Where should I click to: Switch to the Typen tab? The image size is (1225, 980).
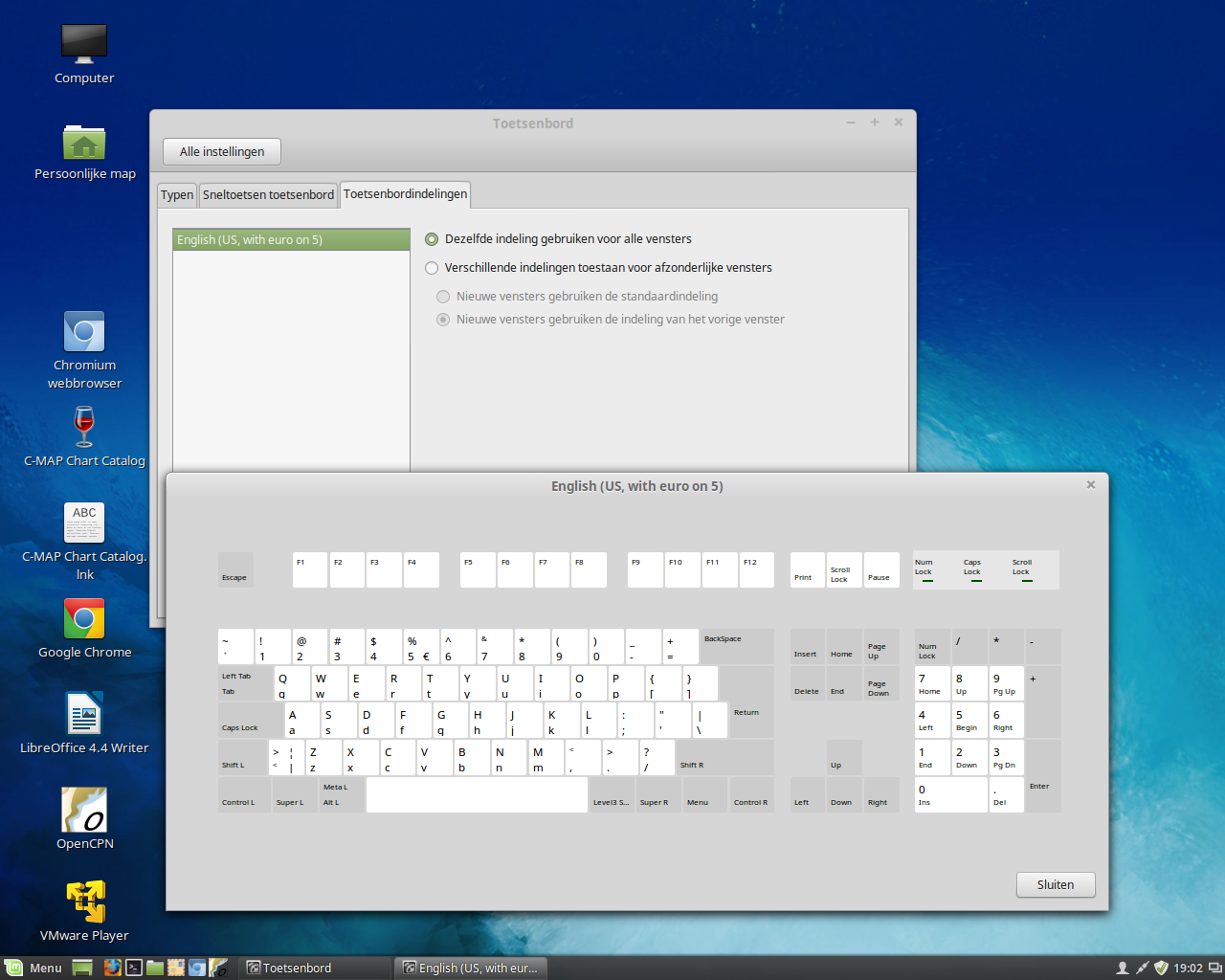coord(177,194)
